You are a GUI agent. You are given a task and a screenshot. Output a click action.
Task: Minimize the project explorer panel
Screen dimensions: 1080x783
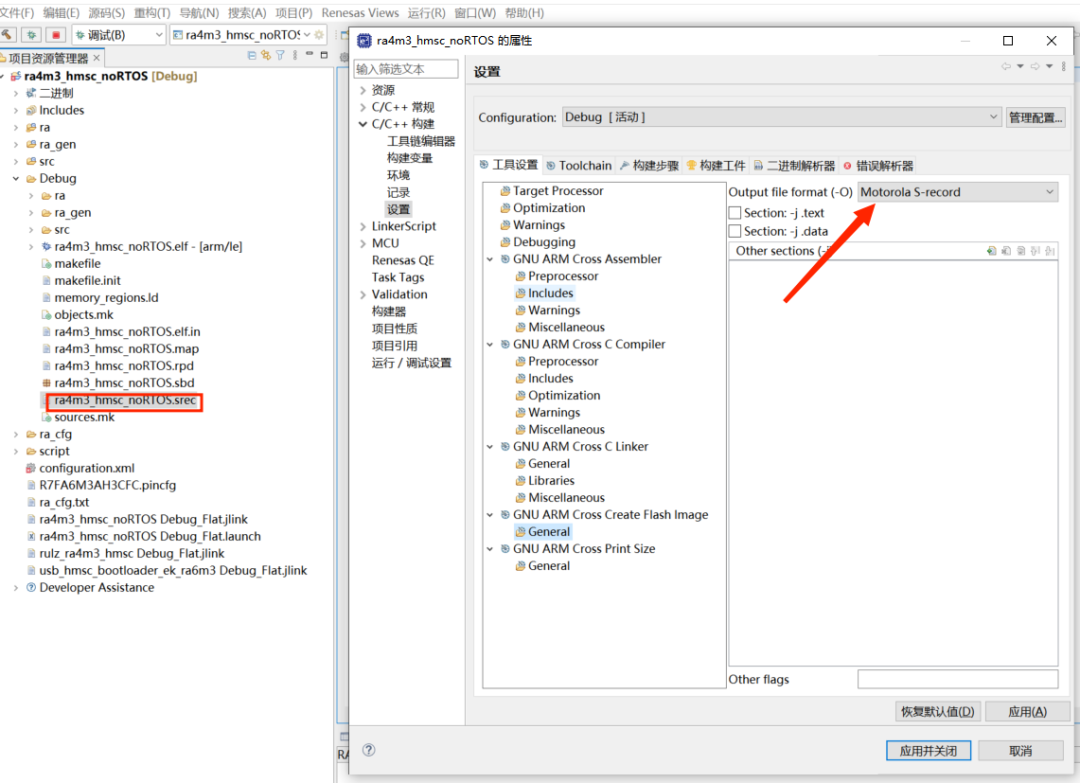click(x=309, y=54)
